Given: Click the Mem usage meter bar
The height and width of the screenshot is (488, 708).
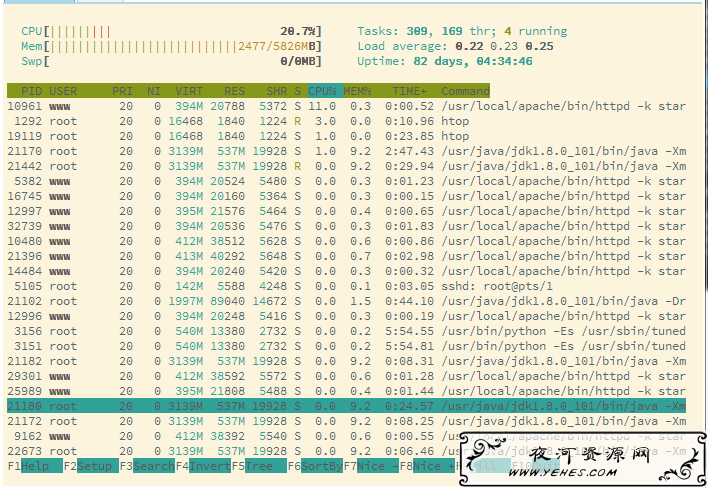Looking at the screenshot, I should (x=172, y=46).
